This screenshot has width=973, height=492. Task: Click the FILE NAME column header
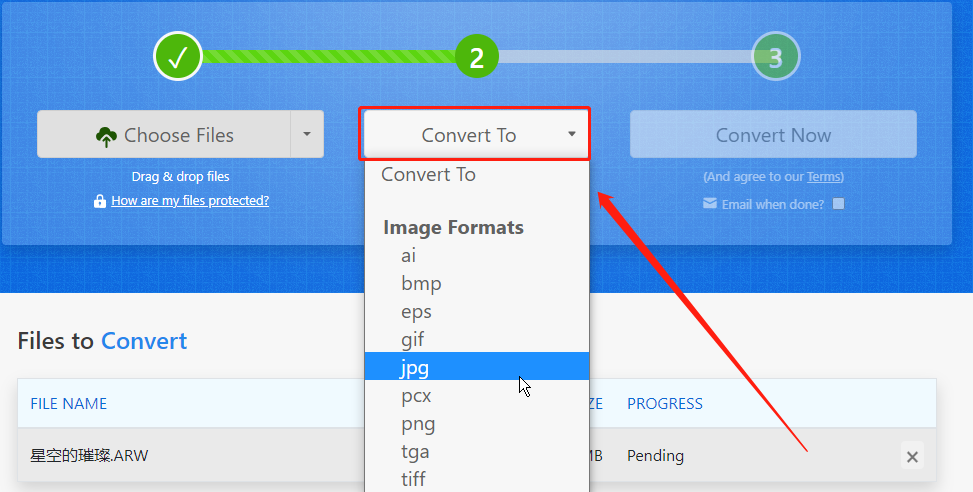click(69, 403)
